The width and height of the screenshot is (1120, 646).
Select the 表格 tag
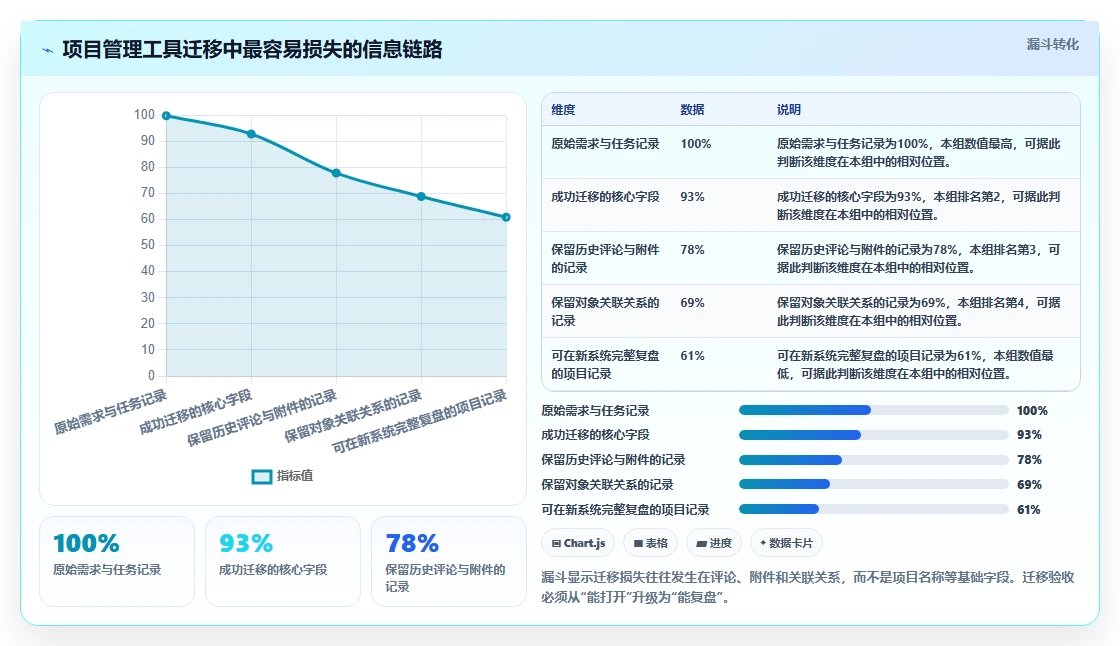[x=650, y=543]
